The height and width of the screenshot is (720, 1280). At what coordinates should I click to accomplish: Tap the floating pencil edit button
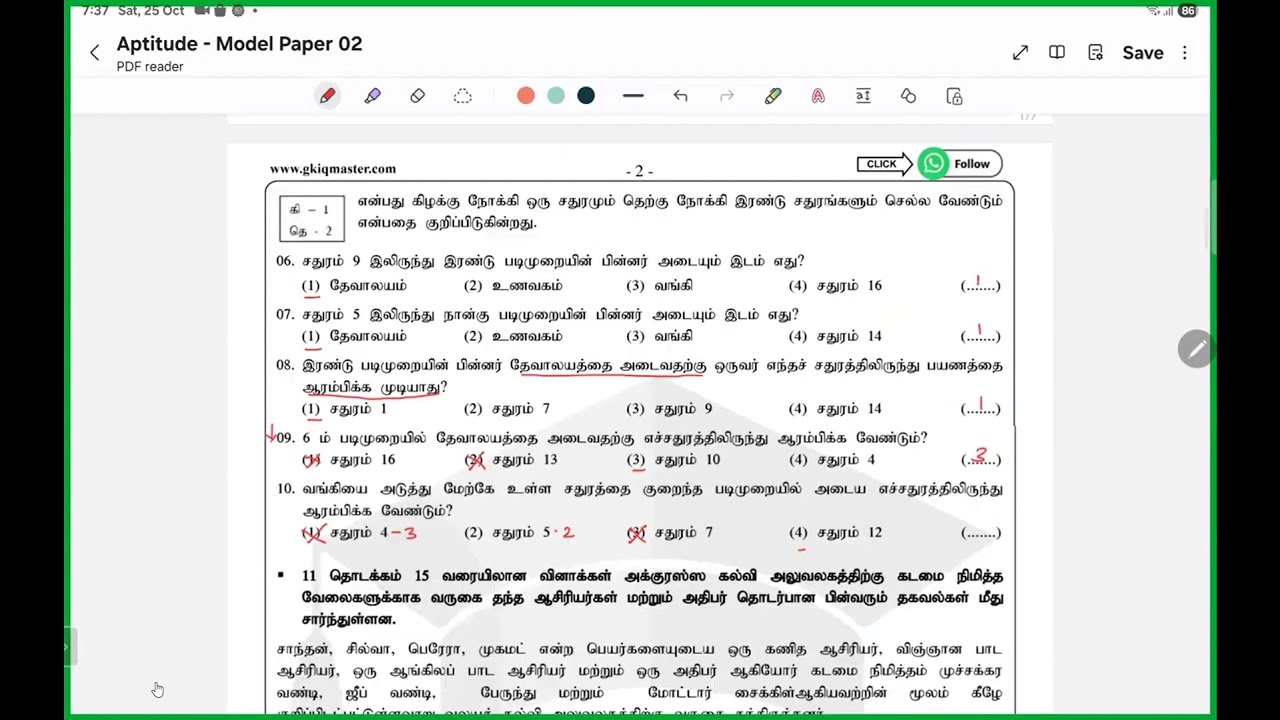[x=1196, y=349]
